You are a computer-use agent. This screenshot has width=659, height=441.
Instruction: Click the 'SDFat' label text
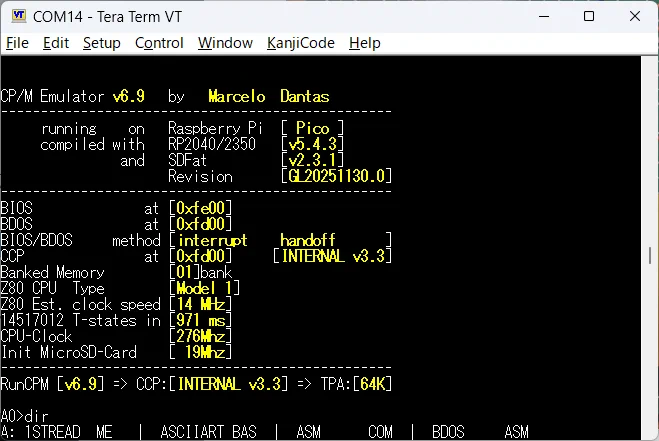(187, 160)
